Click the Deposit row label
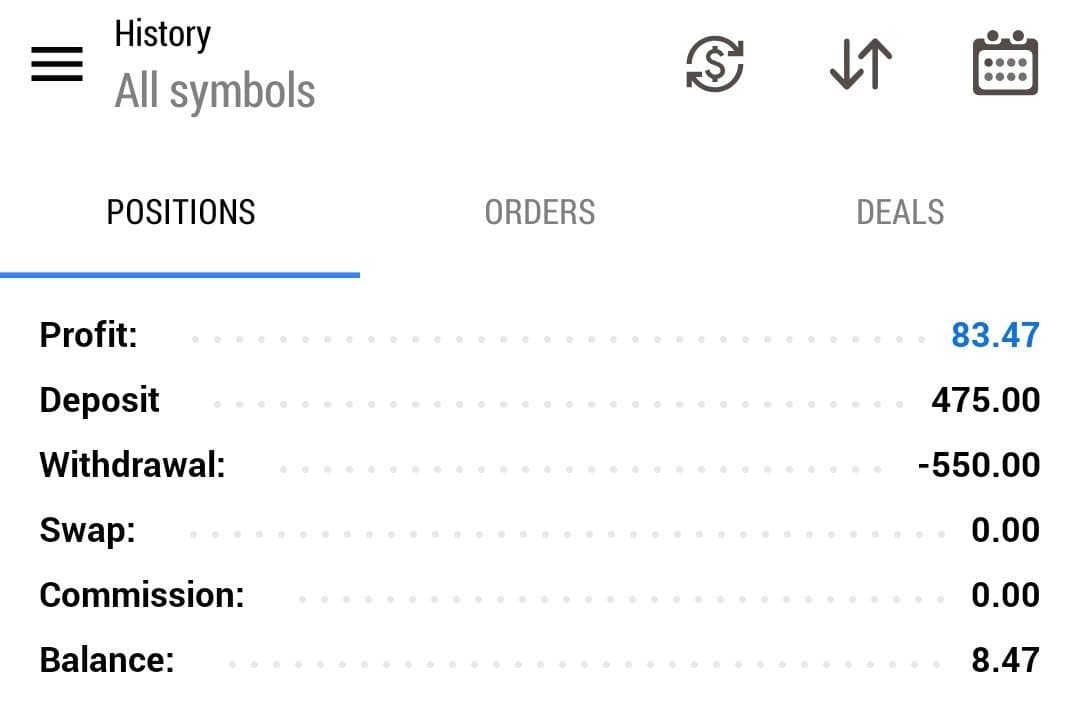Image resolution: width=1080 pixels, height=705 pixels. [99, 400]
